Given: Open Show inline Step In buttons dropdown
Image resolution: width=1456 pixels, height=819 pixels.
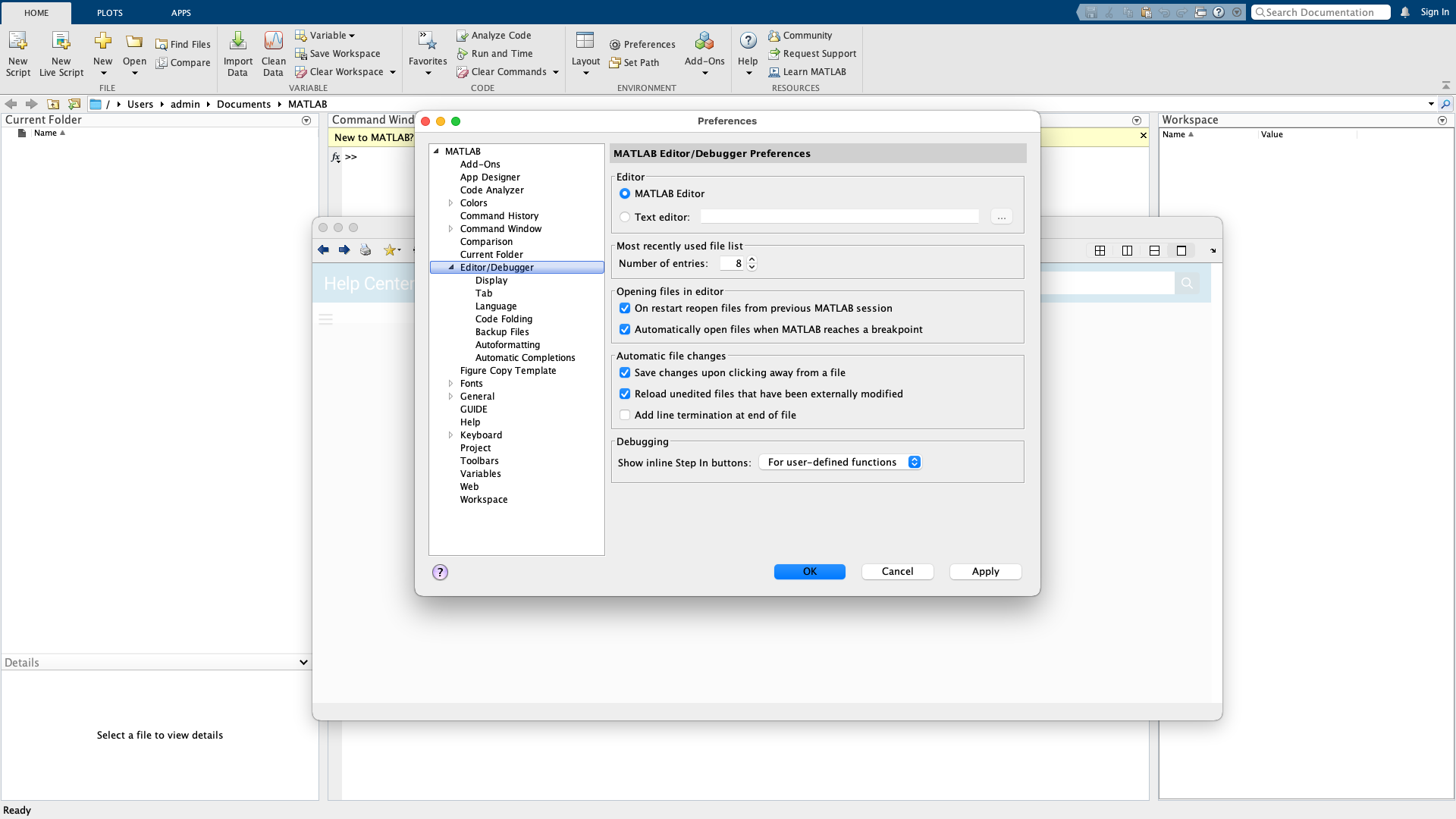Looking at the screenshot, I should point(840,463).
